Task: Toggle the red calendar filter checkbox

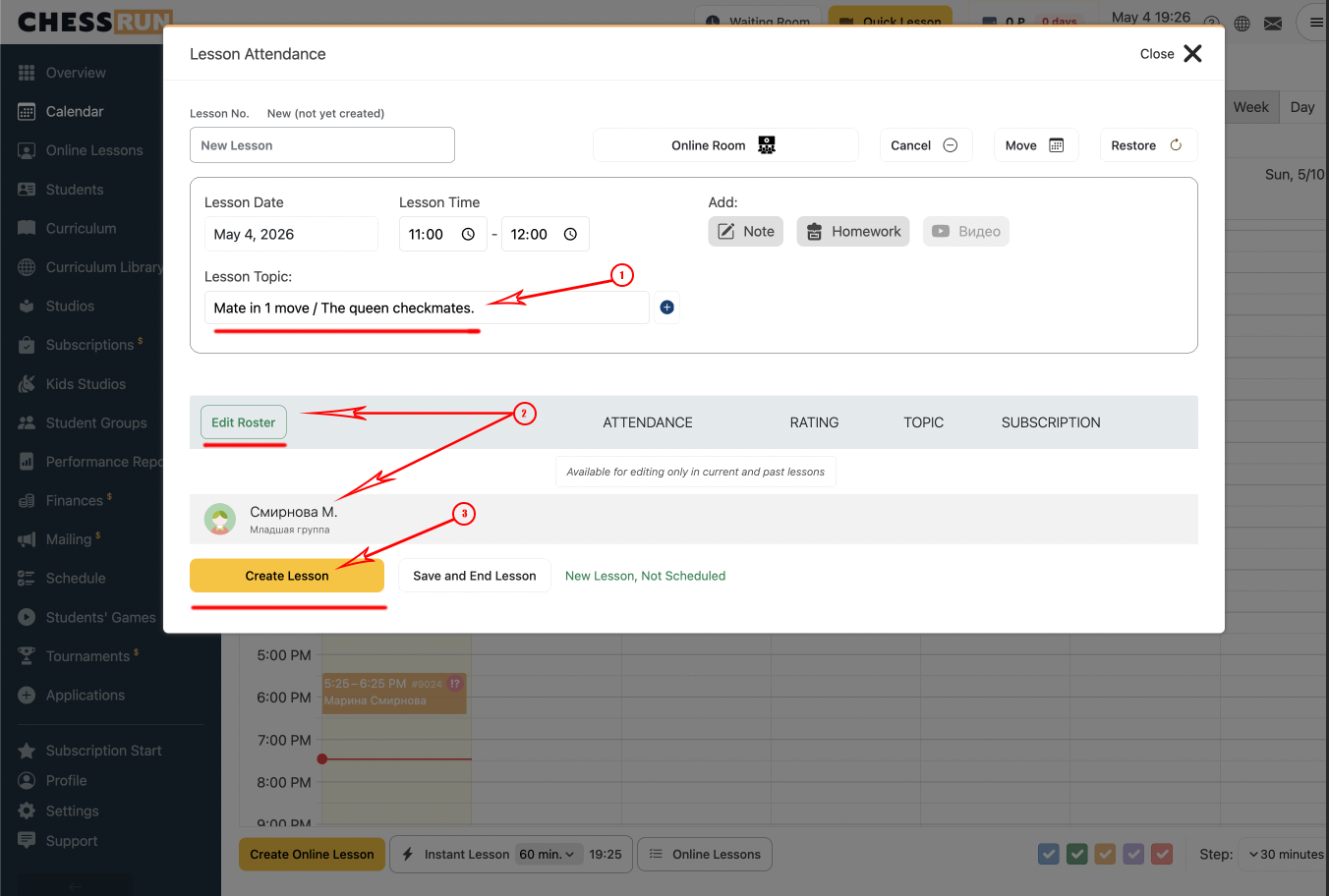Action: click(x=1163, y=854)
